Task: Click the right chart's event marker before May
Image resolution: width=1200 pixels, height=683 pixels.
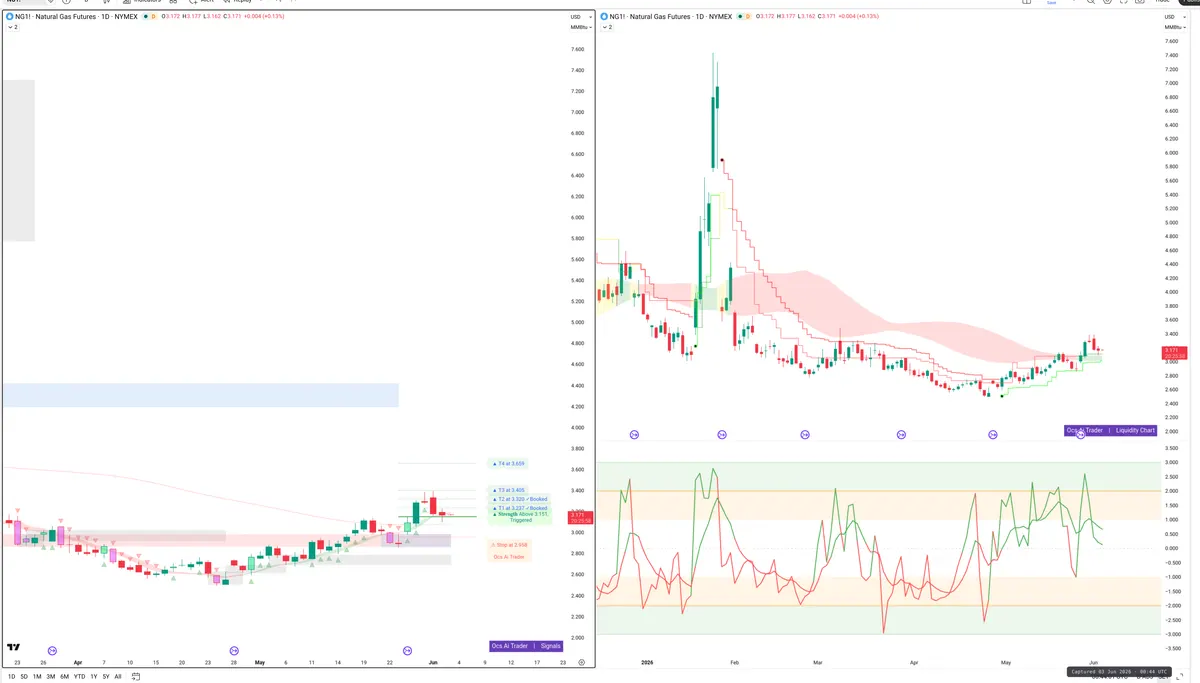Action: click(x=993, y=434)
